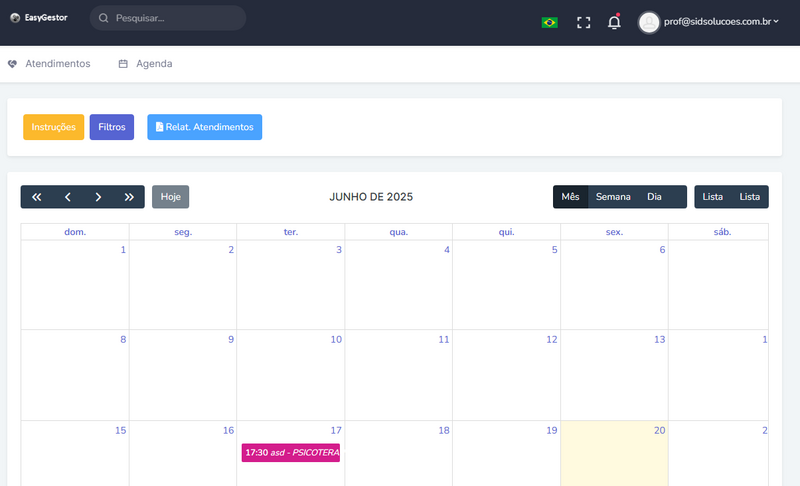The image size is (800, 486).
Task: Open the Agenda menu
Action: coord(154,64)
